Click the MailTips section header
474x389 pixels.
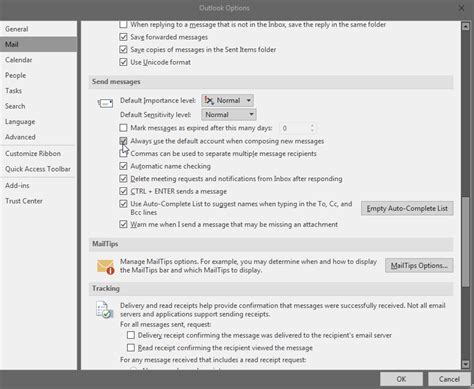[x=271, y=244]
